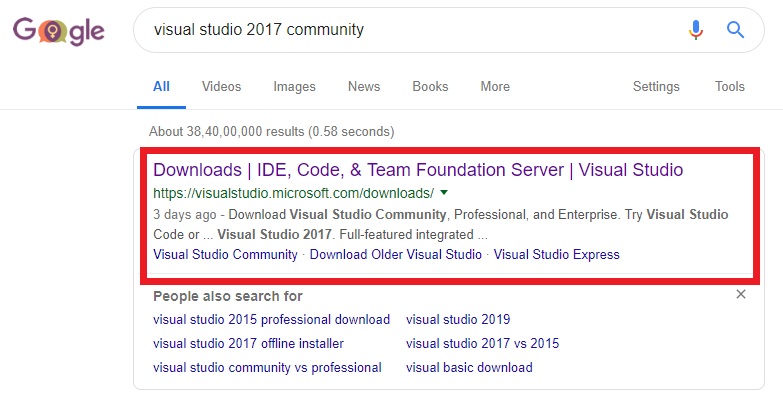Open Download Older Visual Studio sitelink

(395, 254)
